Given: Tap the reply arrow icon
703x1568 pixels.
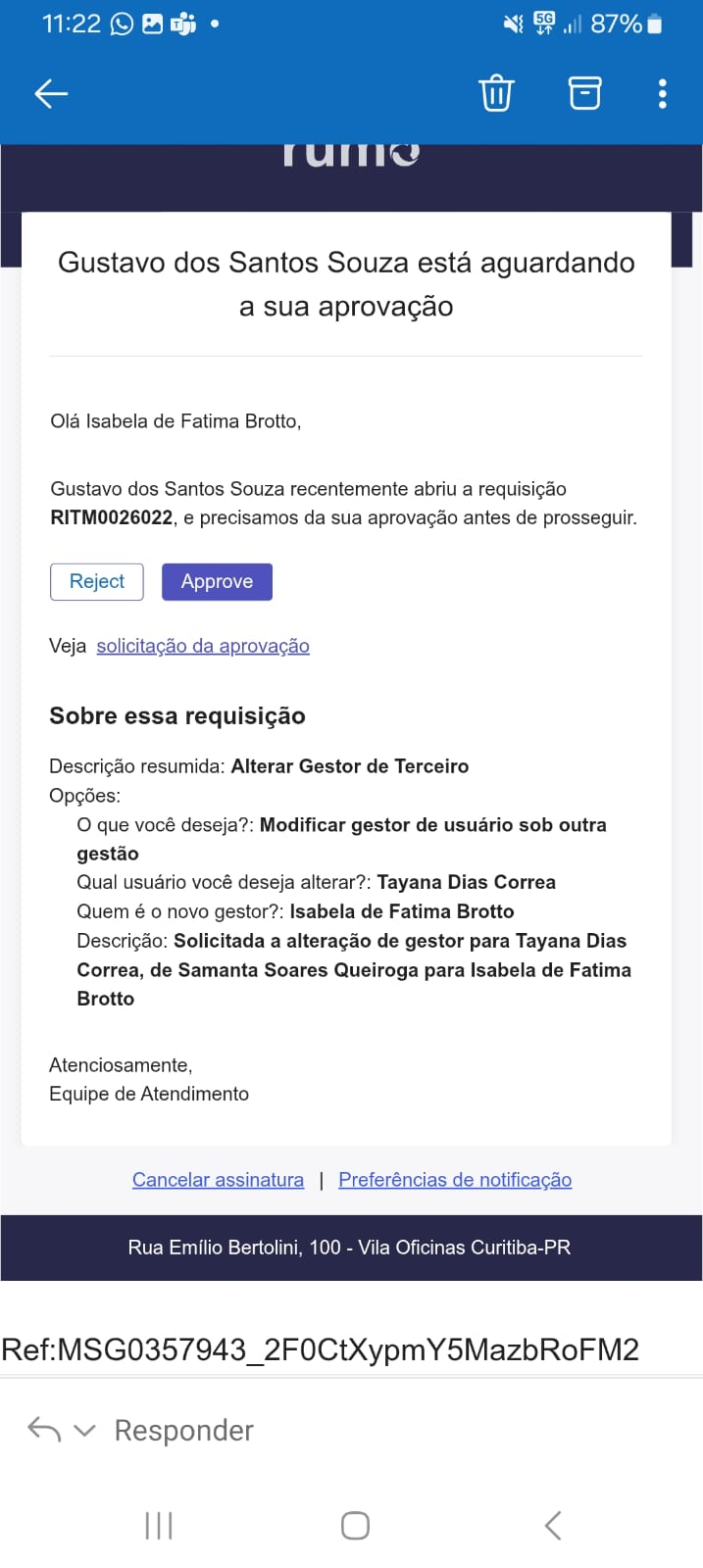Looking at the screenshot, I should click(x=44, y=1430).
